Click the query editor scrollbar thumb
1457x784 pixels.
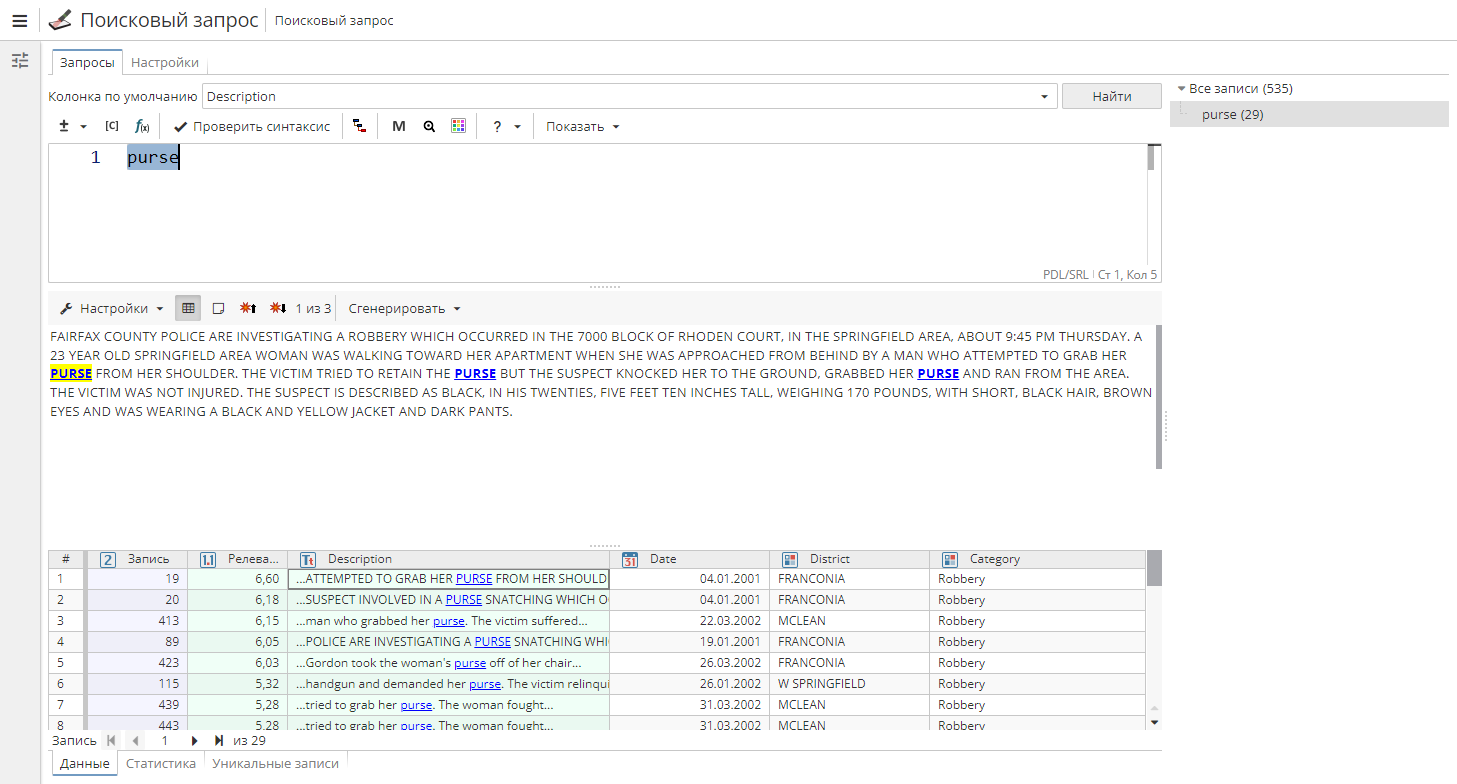(1151, 157)
